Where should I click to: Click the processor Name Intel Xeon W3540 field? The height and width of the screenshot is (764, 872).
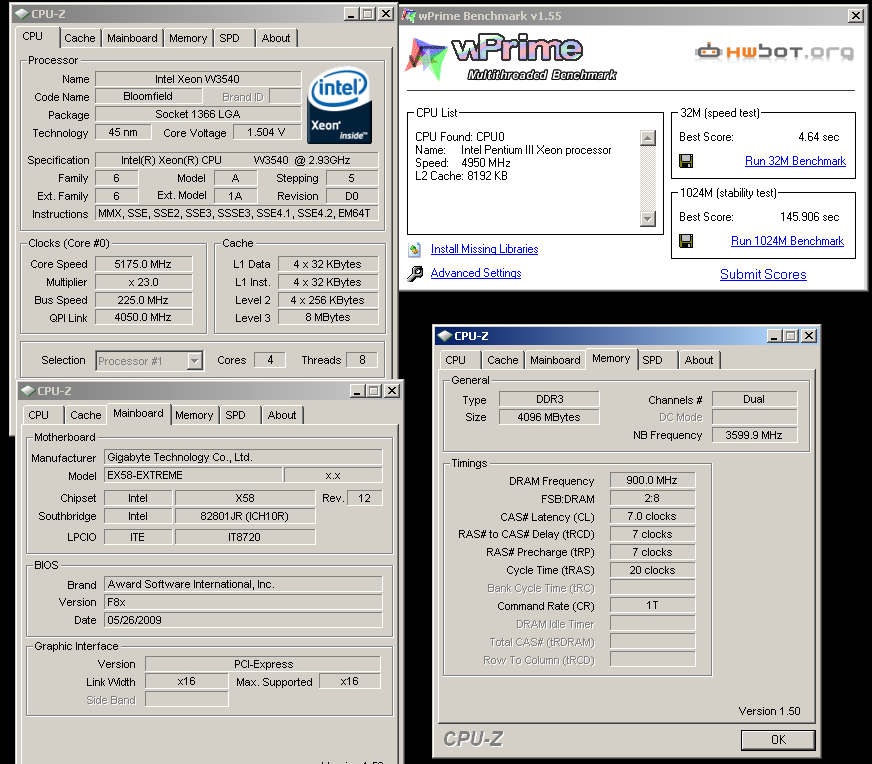click(198, 79)
